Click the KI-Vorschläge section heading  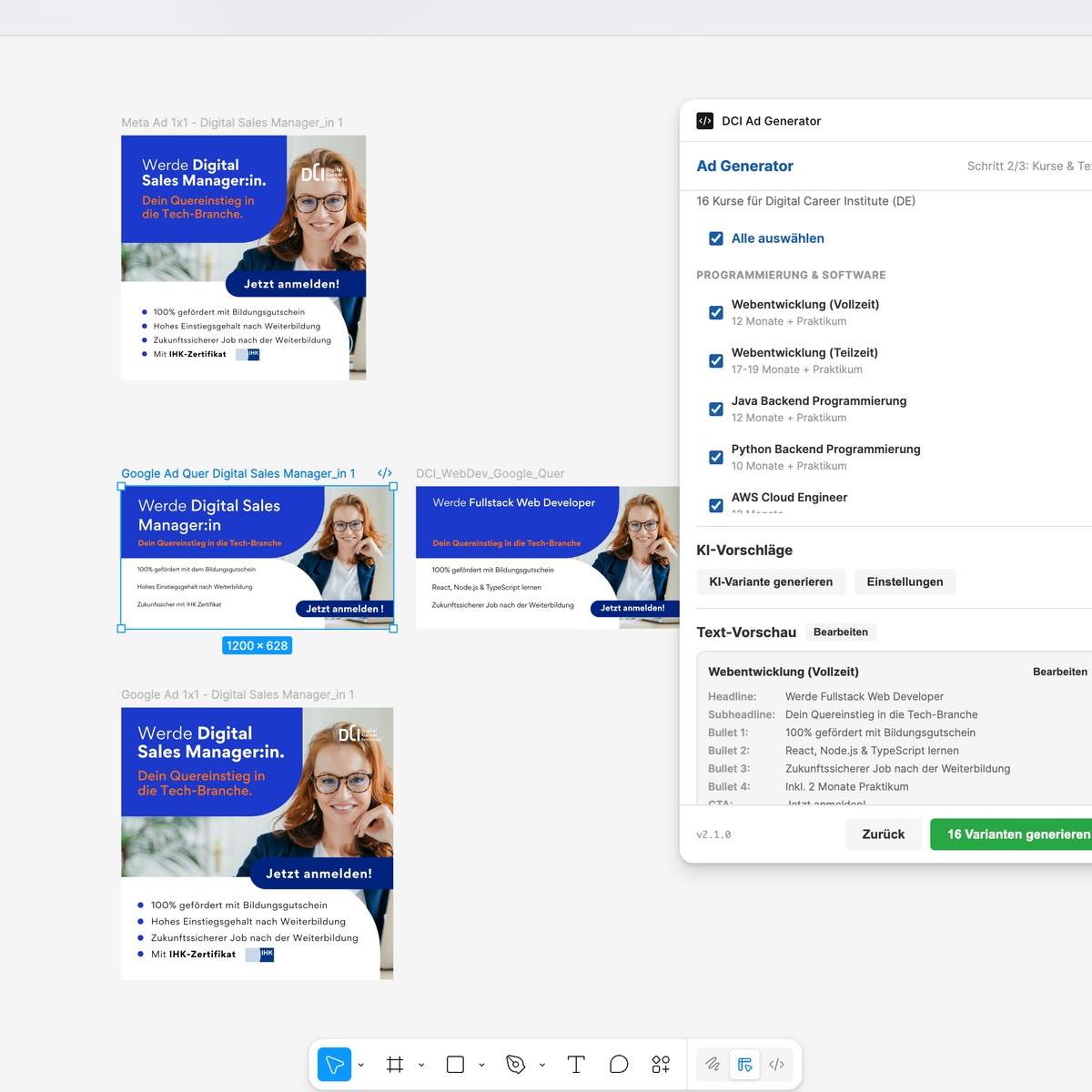(x=744, y=551)
